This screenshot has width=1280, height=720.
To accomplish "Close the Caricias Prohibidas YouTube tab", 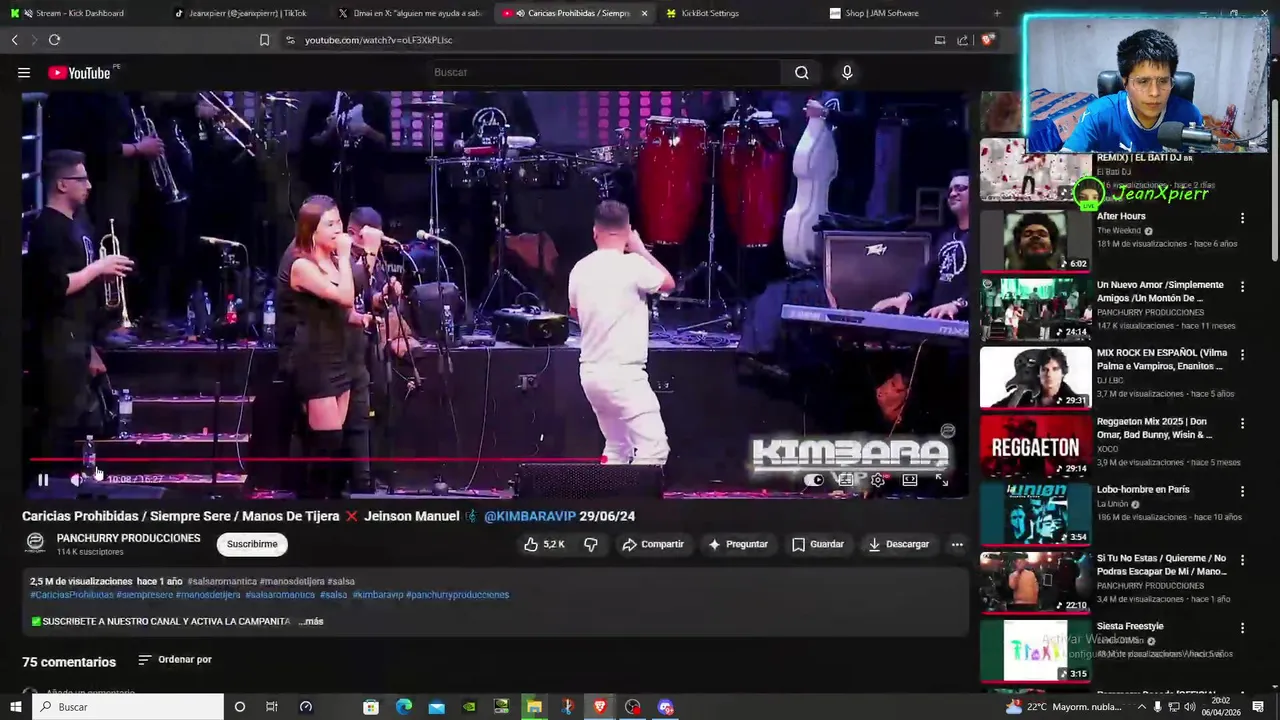I will [644, 13].
